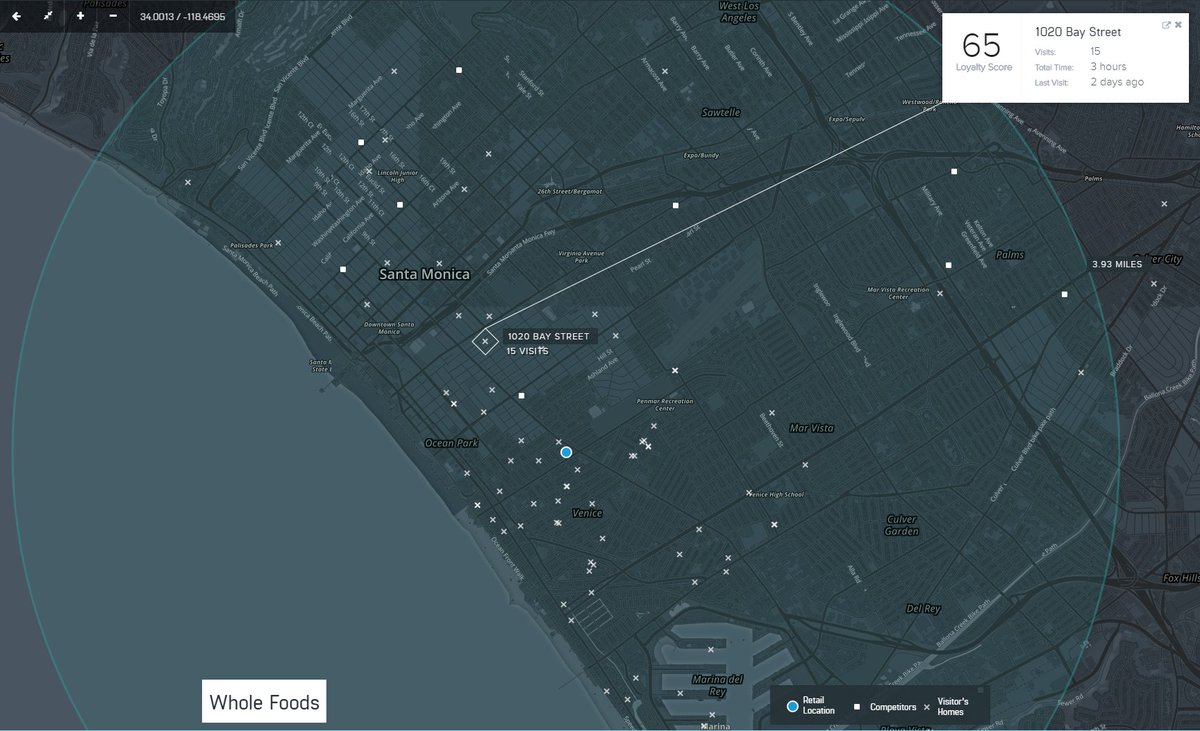This screenshot has height=731, width=1200.
Task: Click the white Competitors legend square
Action: tap(857, 707)
